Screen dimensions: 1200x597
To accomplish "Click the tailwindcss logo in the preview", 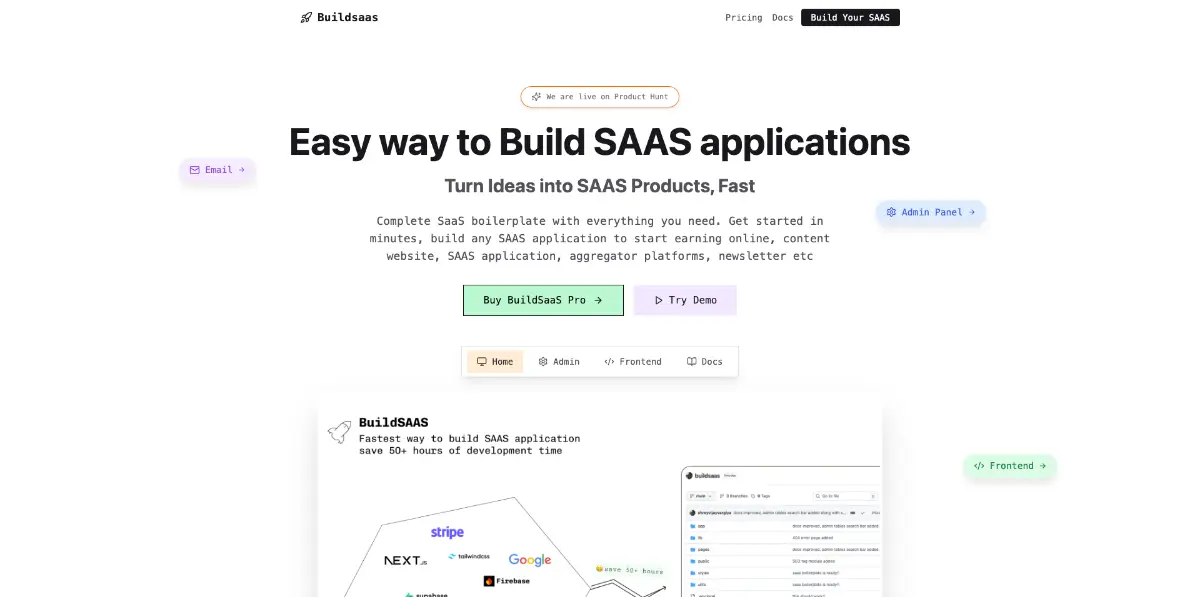I will (469, 556).
